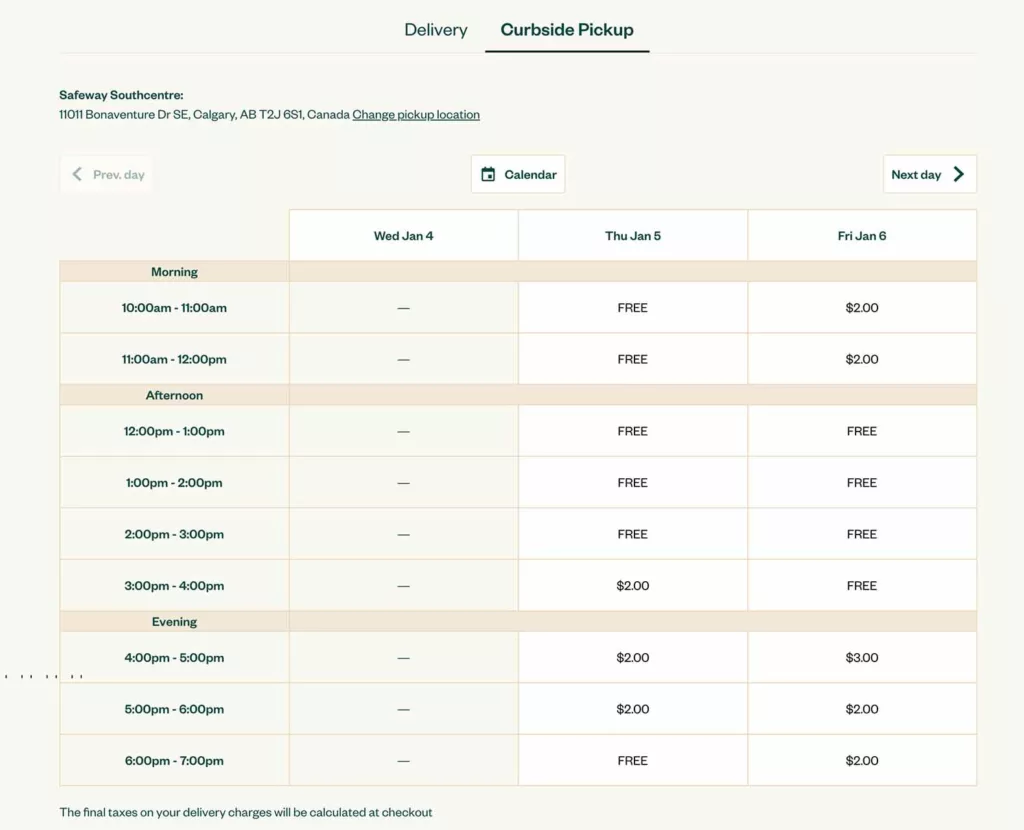
Task: Choose Fri Jan 6 10:00am-11:00am $2.00 slot
Action: [x=862, y=308]
